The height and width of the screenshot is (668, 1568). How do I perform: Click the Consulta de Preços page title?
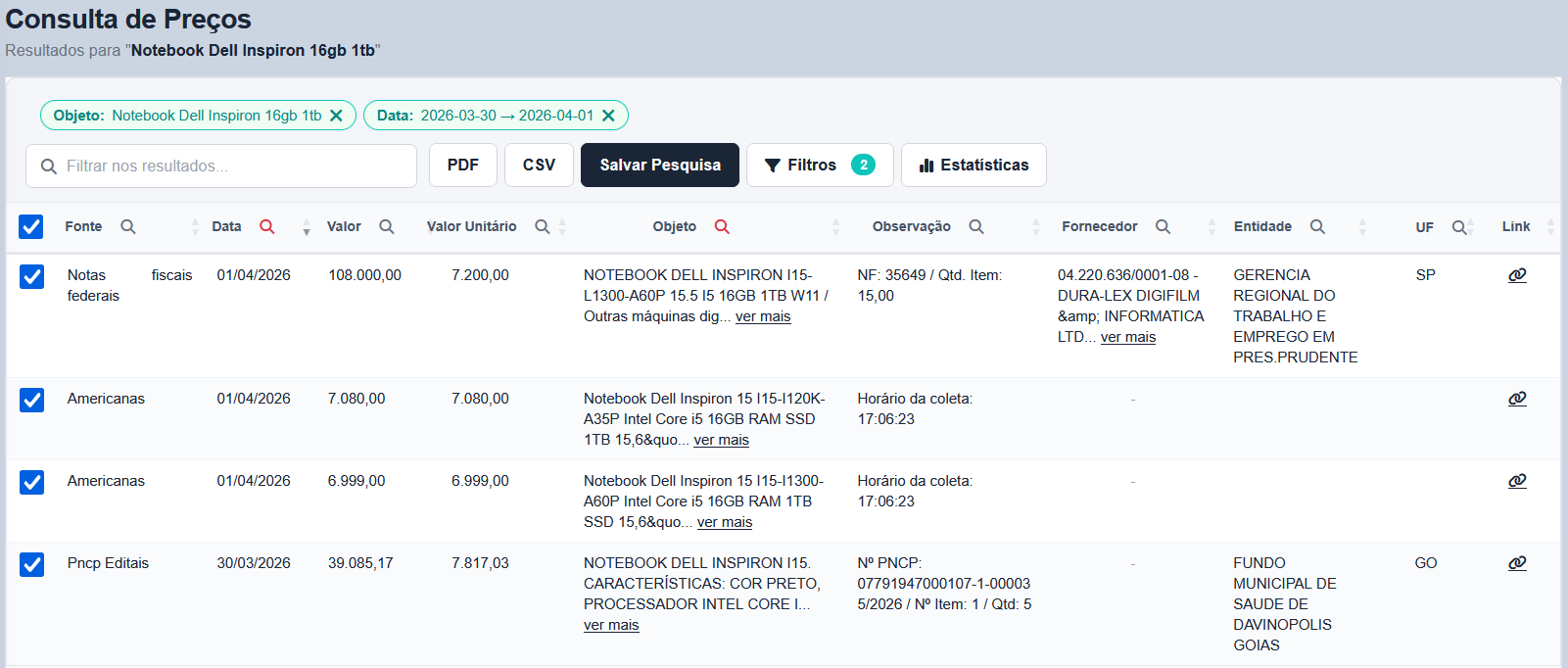pos(128,19)
